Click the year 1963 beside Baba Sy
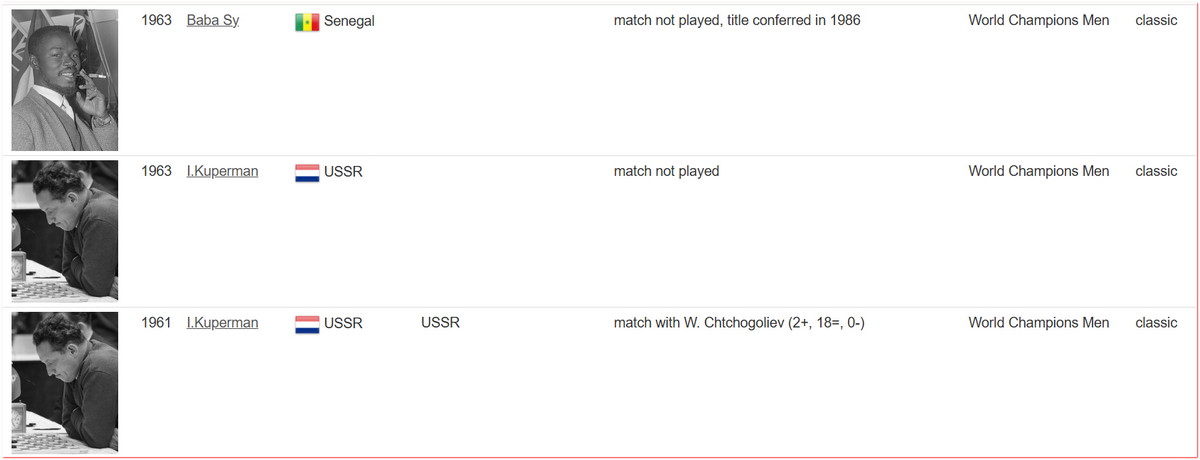 [x=157, y=20]
